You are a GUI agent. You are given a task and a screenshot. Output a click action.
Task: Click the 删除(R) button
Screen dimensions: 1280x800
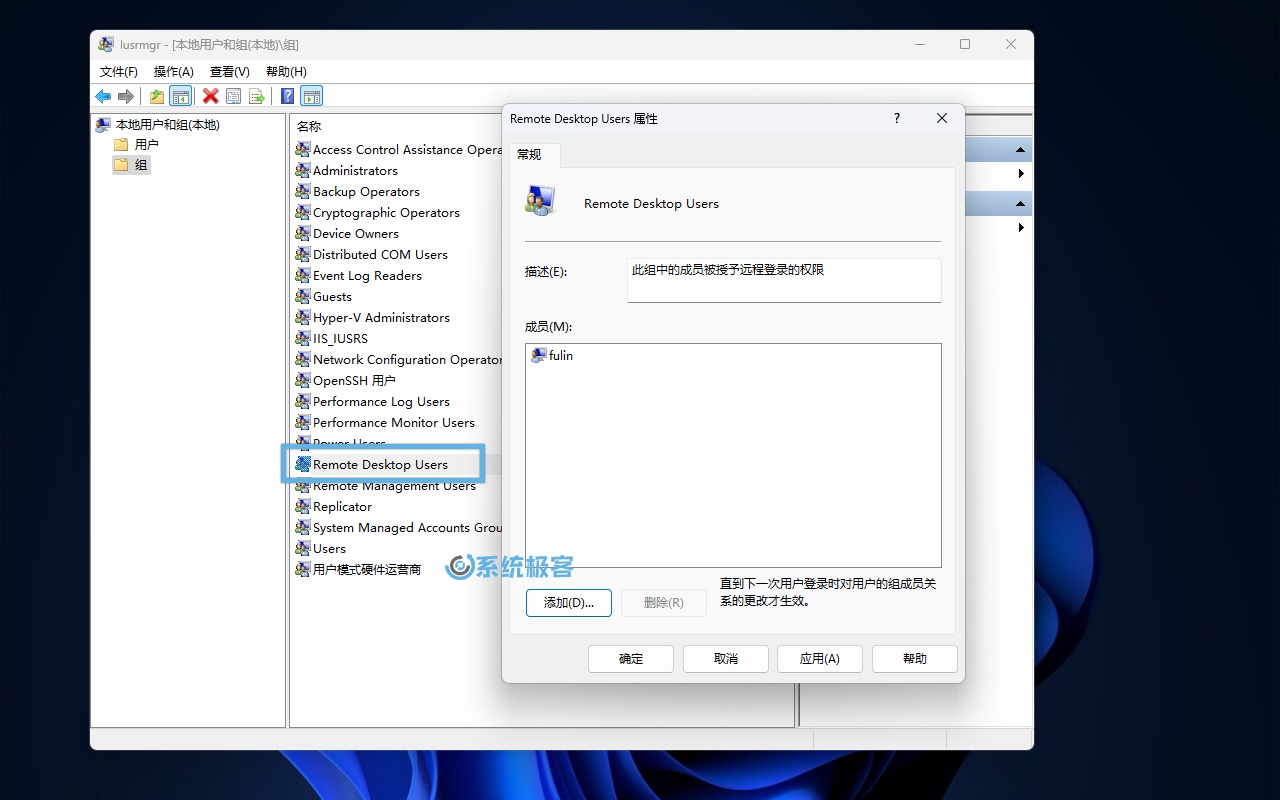tap(664, 602)
